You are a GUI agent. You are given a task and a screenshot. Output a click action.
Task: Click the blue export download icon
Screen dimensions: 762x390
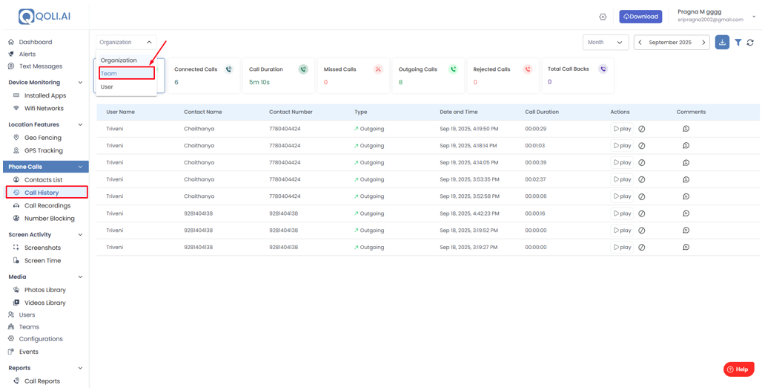722,42
